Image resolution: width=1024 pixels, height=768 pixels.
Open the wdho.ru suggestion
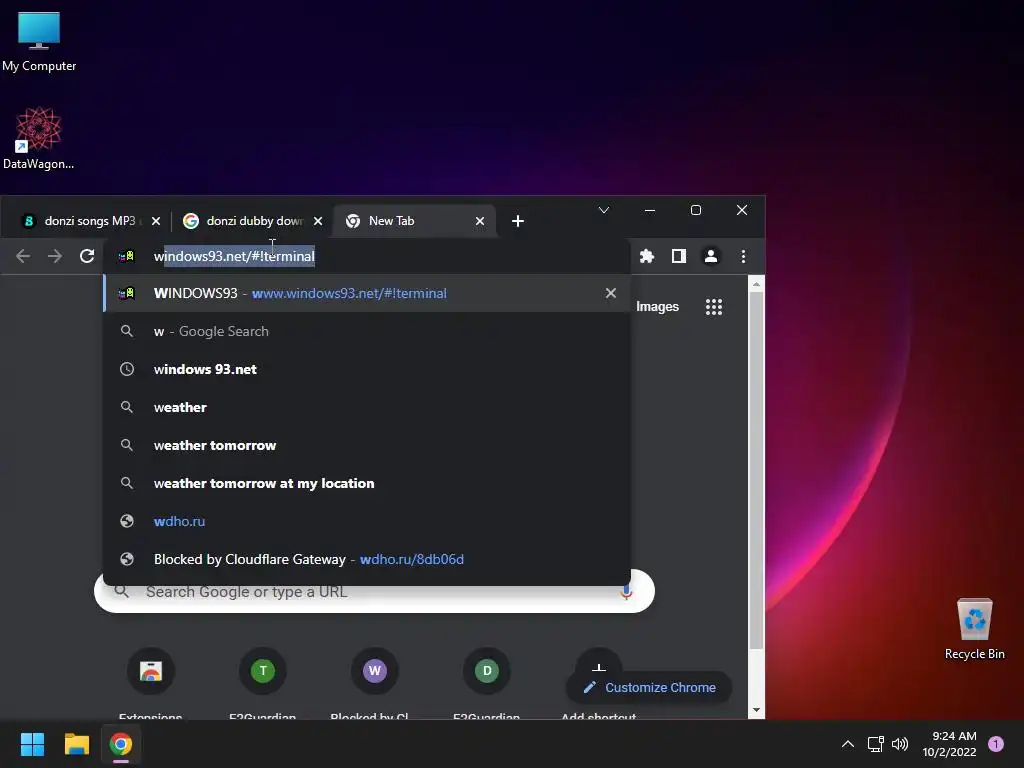coord(367,521)
